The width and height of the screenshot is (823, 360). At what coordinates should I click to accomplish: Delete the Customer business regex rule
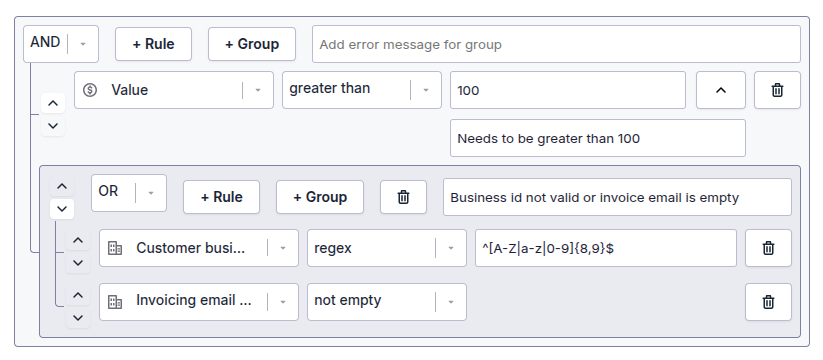768,248
